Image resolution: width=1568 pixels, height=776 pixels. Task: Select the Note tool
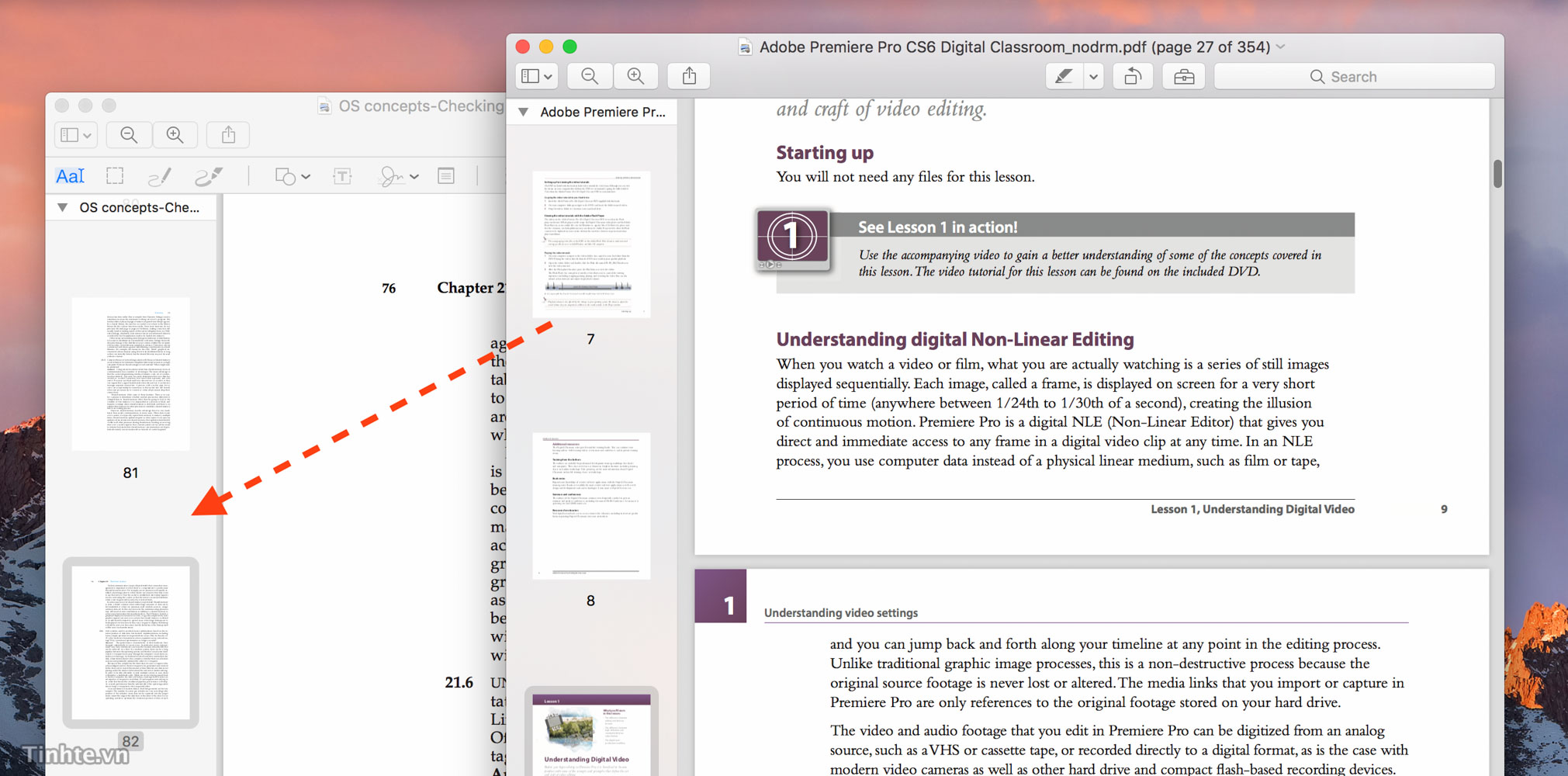point(446,176)
